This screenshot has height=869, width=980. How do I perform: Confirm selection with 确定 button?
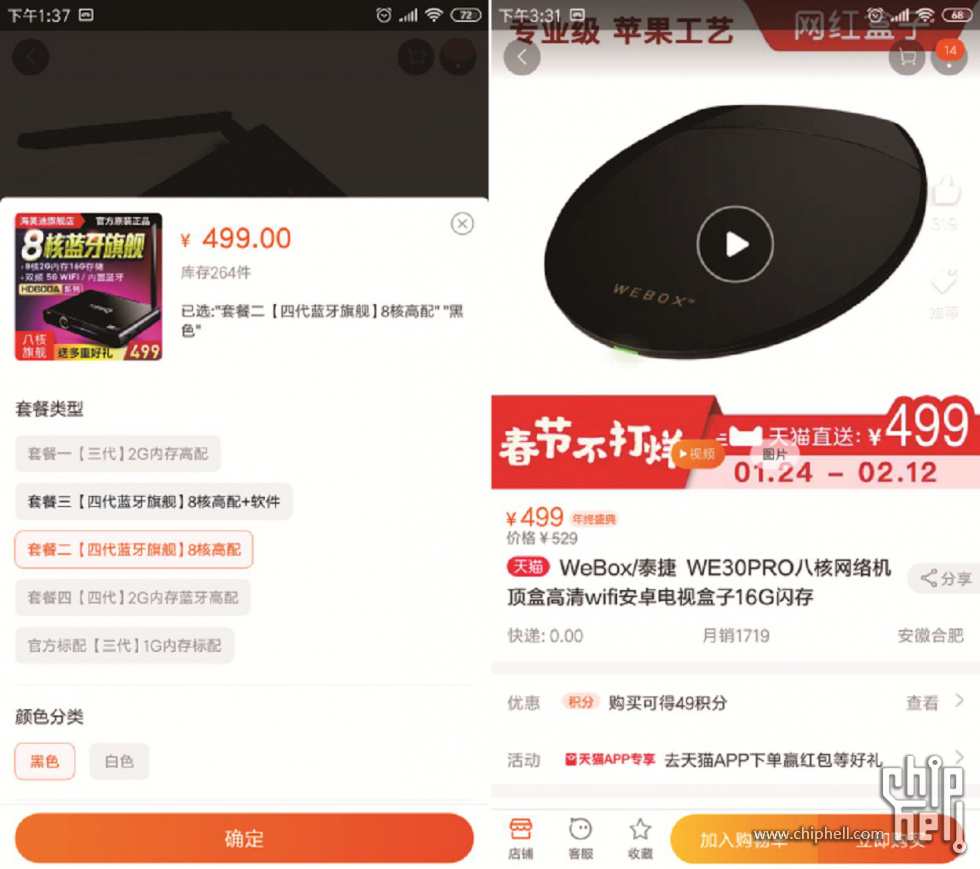coord(244,838)
